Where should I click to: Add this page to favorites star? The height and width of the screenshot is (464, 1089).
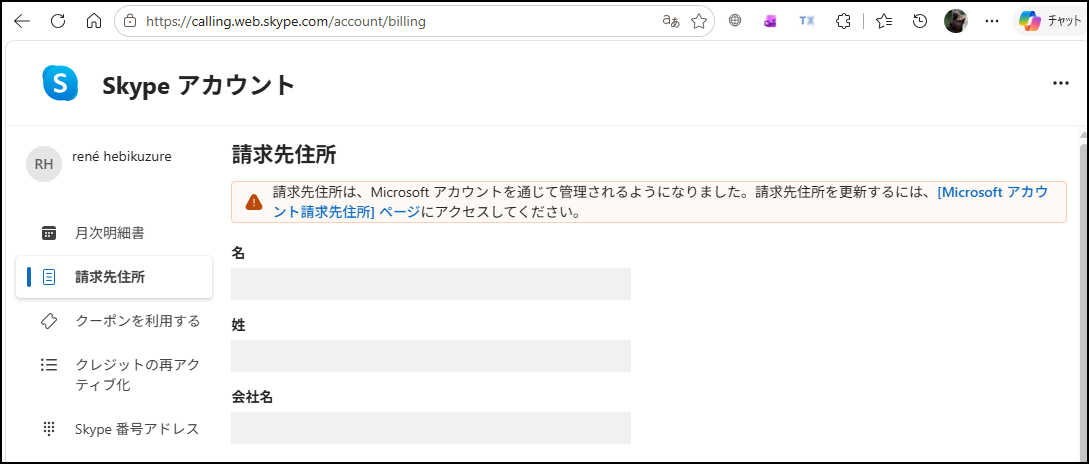tap(699, 22)
